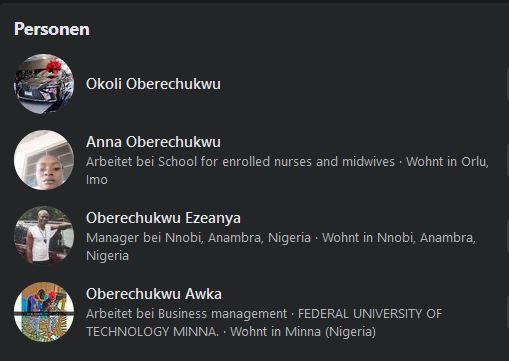Open Okoli Oberechukwu's car profile picture
Image resolution: width=509 pixels, height=361 pixels.
click(x=44, y=84)
